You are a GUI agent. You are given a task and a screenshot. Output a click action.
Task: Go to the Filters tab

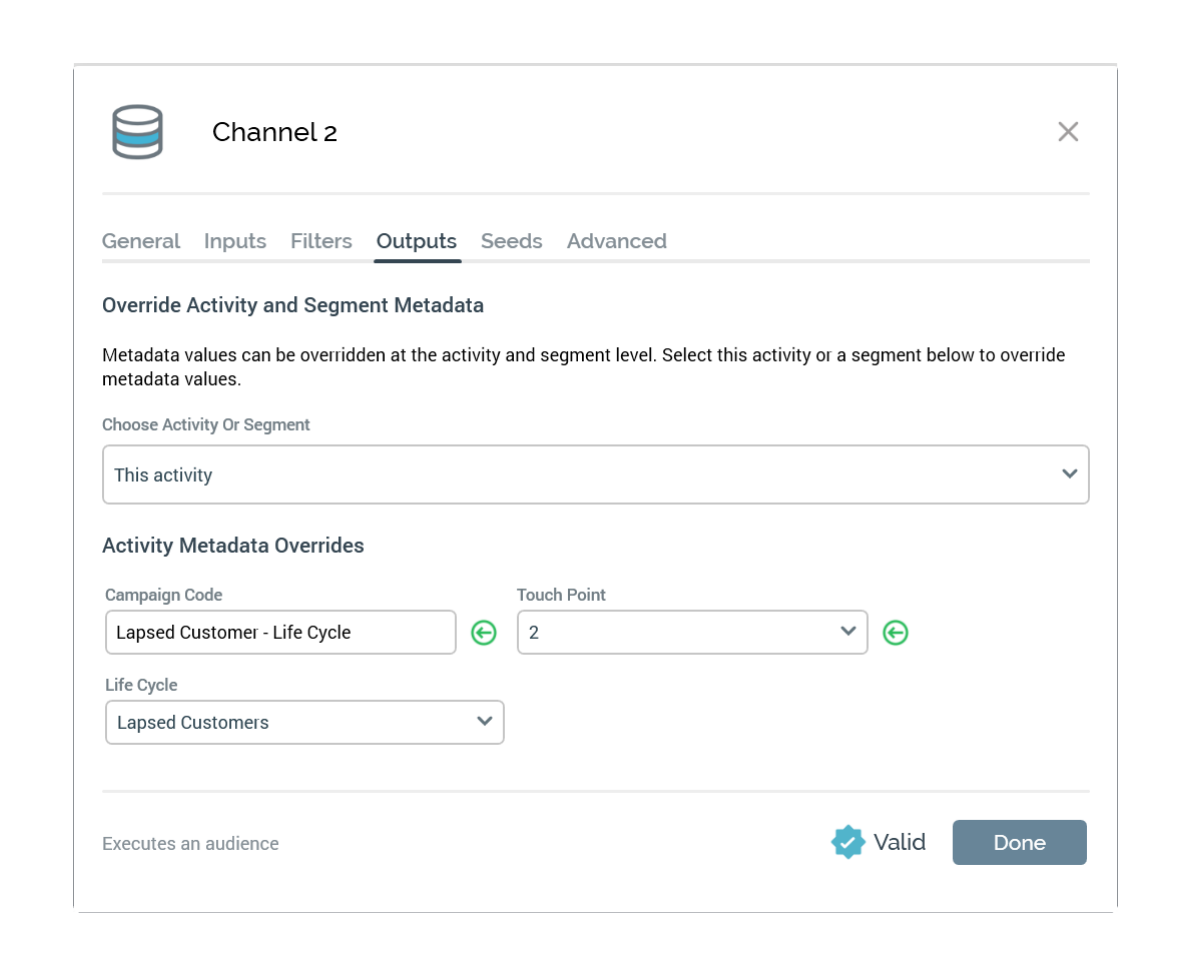pyautogui.click(x=321, y=241)
